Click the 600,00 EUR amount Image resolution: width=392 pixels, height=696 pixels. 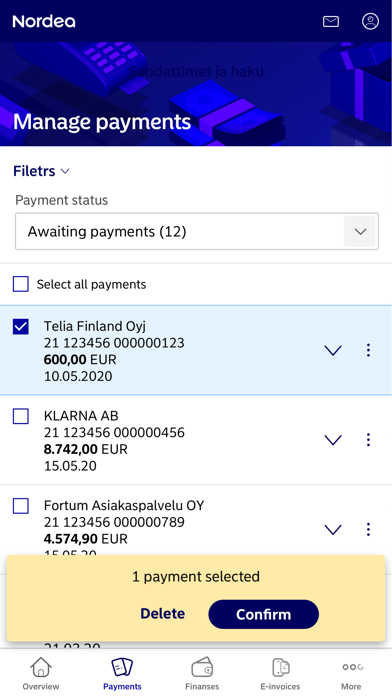click(x=80, y=360)
